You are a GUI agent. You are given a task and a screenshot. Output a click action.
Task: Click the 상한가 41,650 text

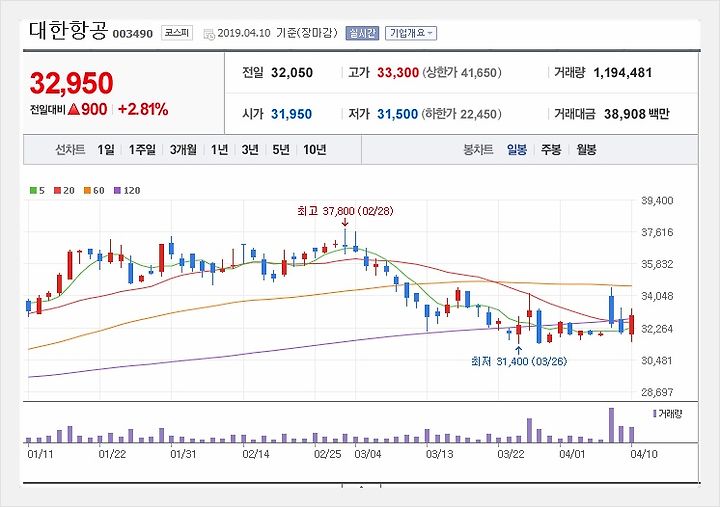pyautogui.click(x=461, y=73)
